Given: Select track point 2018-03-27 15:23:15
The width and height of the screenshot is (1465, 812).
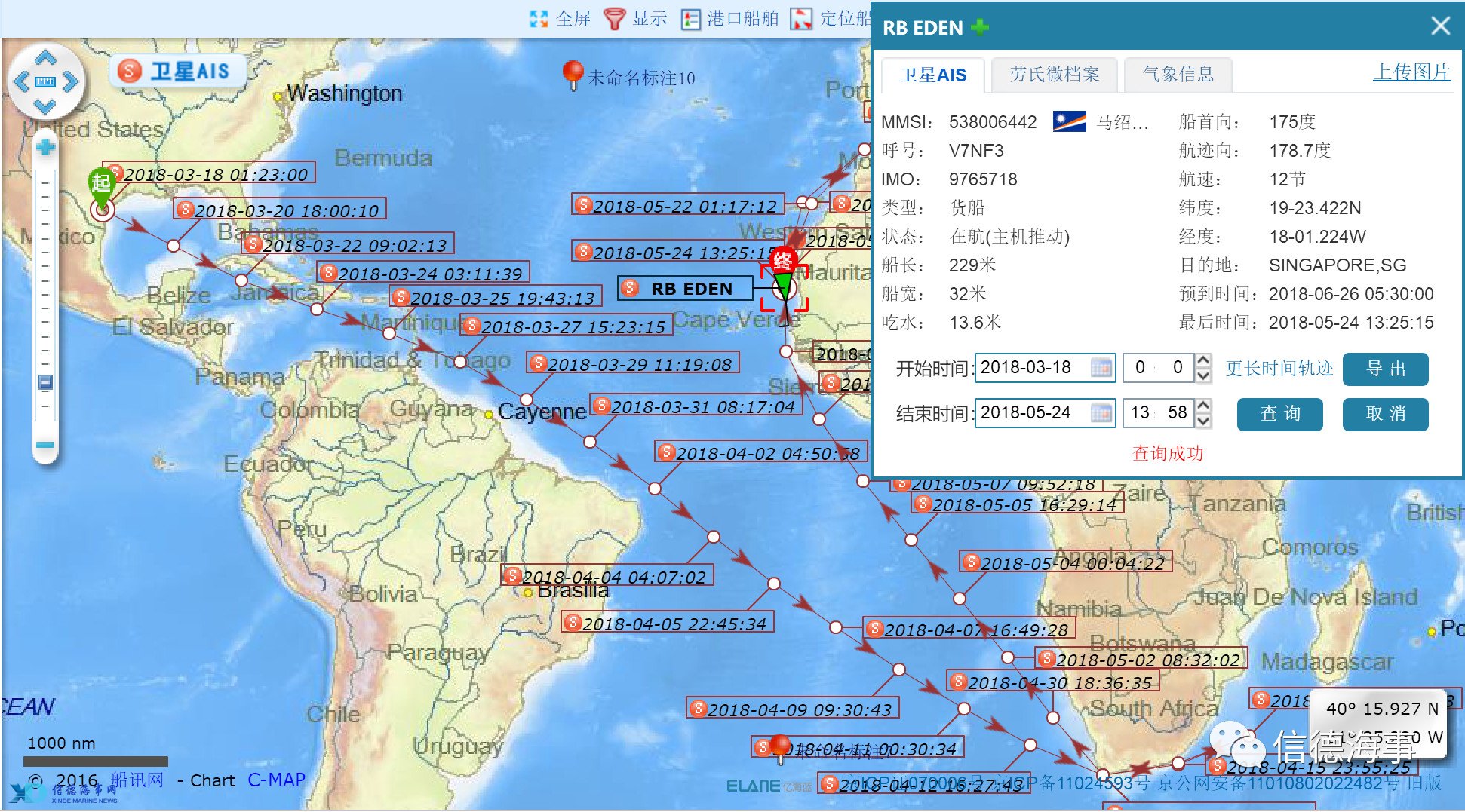Looking at the screenshot, I should tap(567, 326).
